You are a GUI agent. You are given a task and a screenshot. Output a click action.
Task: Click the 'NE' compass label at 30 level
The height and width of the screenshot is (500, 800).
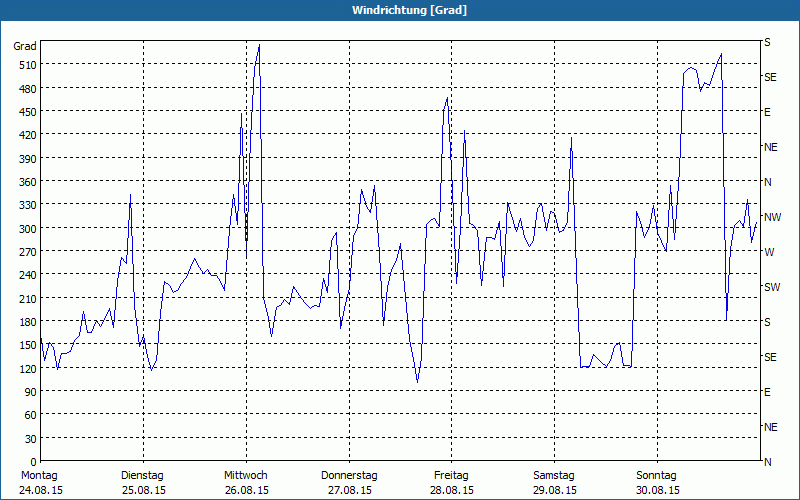(x=771, y=427)
